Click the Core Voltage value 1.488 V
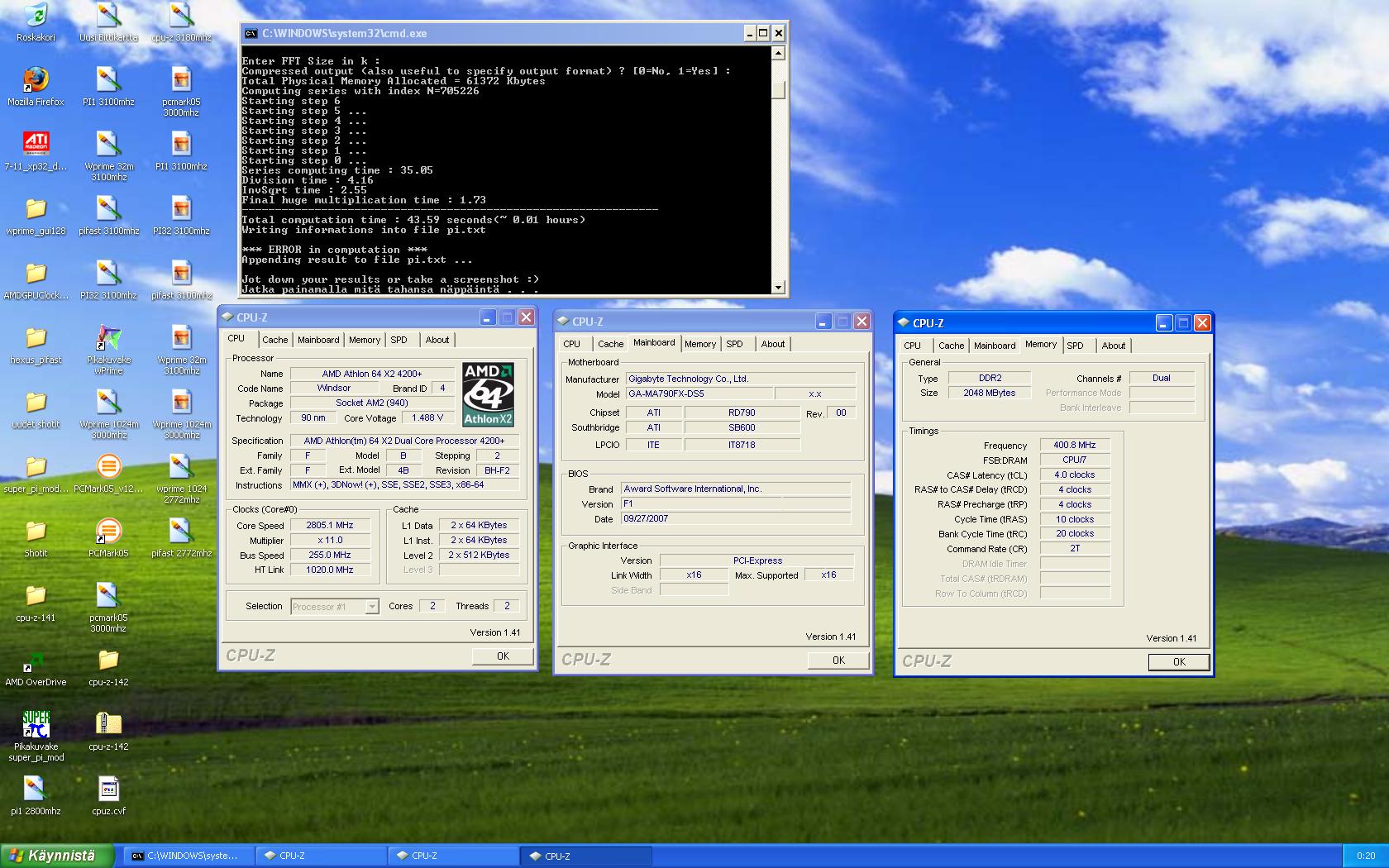 coord(427,417)
